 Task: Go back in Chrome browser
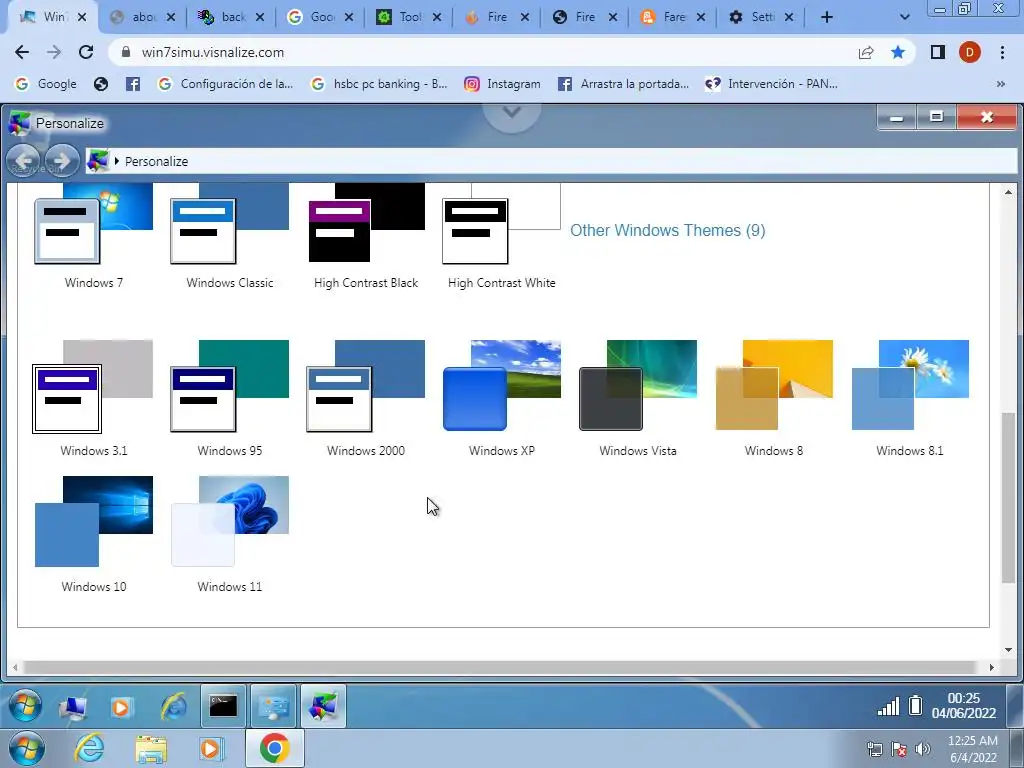tap(22, 52)
